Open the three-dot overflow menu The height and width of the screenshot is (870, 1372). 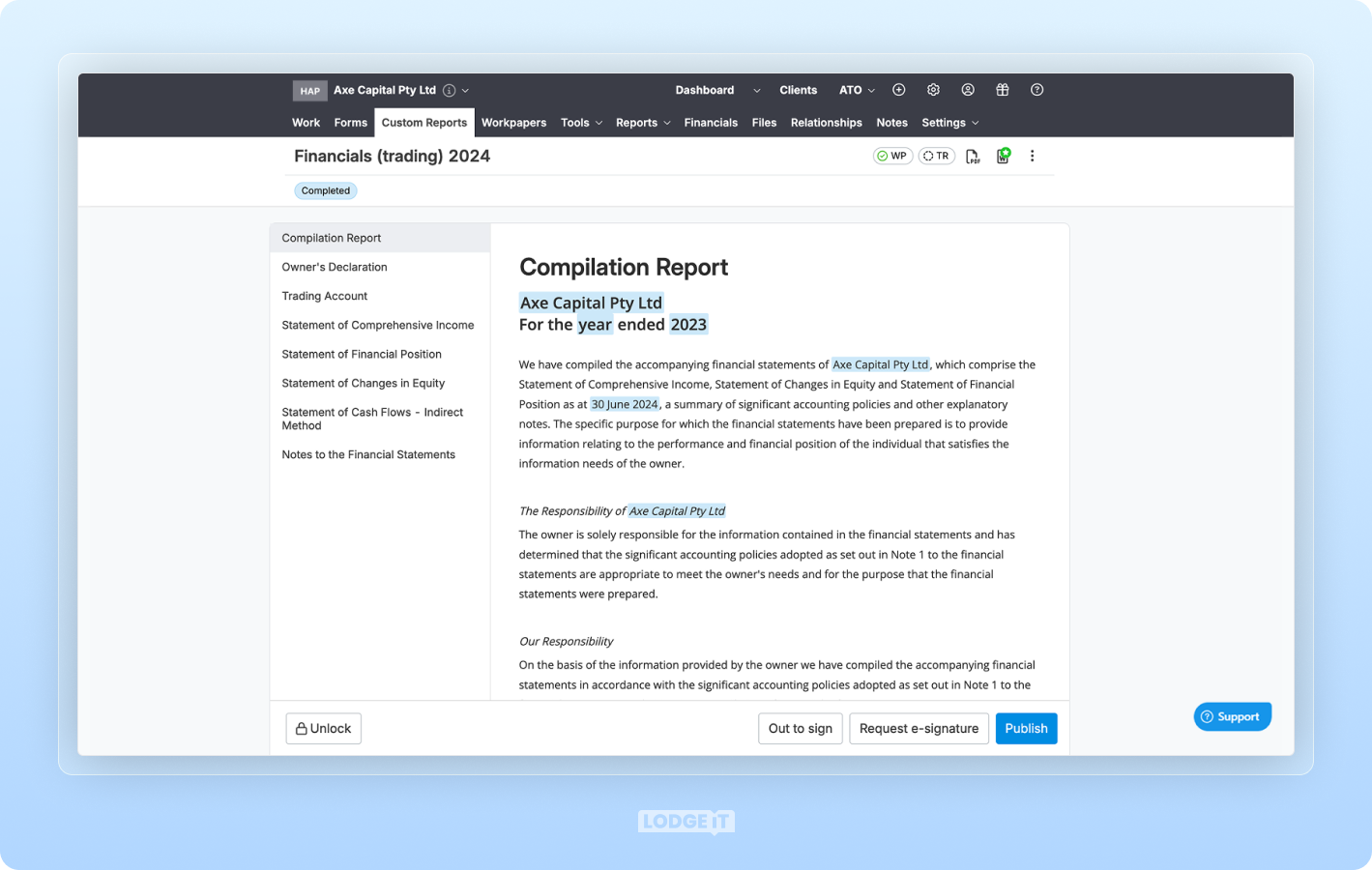[x=1033, y=155]
